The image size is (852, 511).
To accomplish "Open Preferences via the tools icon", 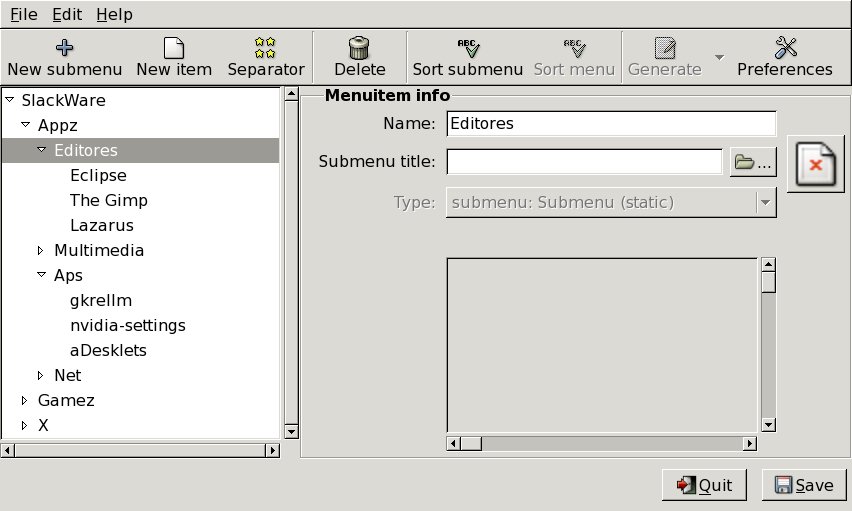I will point(785,48).
